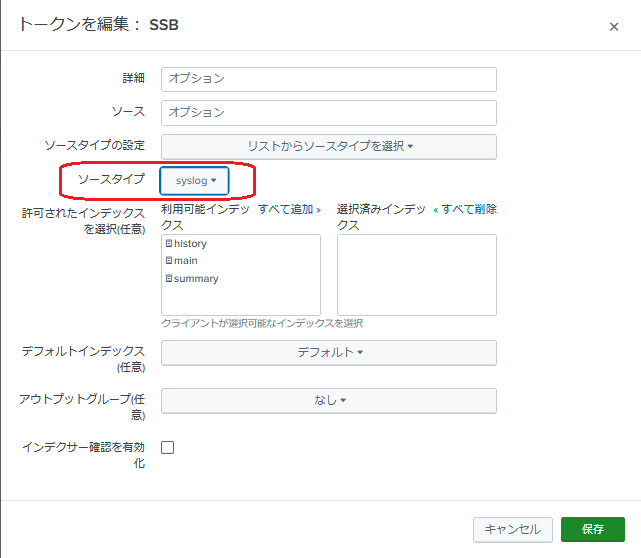Click the すべて追加 link
641x558 pixels.
pos(285,209)
